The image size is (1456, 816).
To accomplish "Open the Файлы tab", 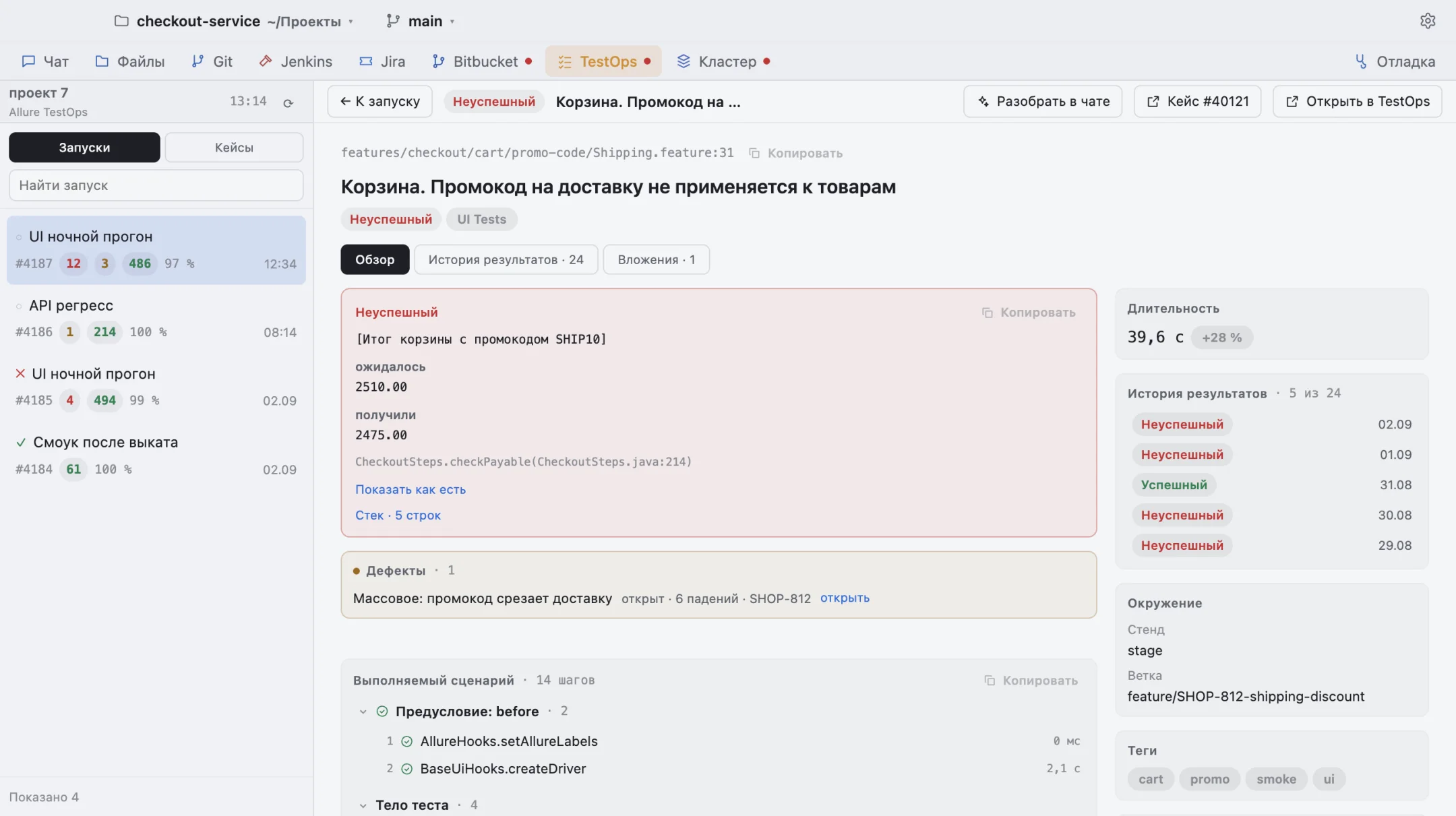I will 130,61.
